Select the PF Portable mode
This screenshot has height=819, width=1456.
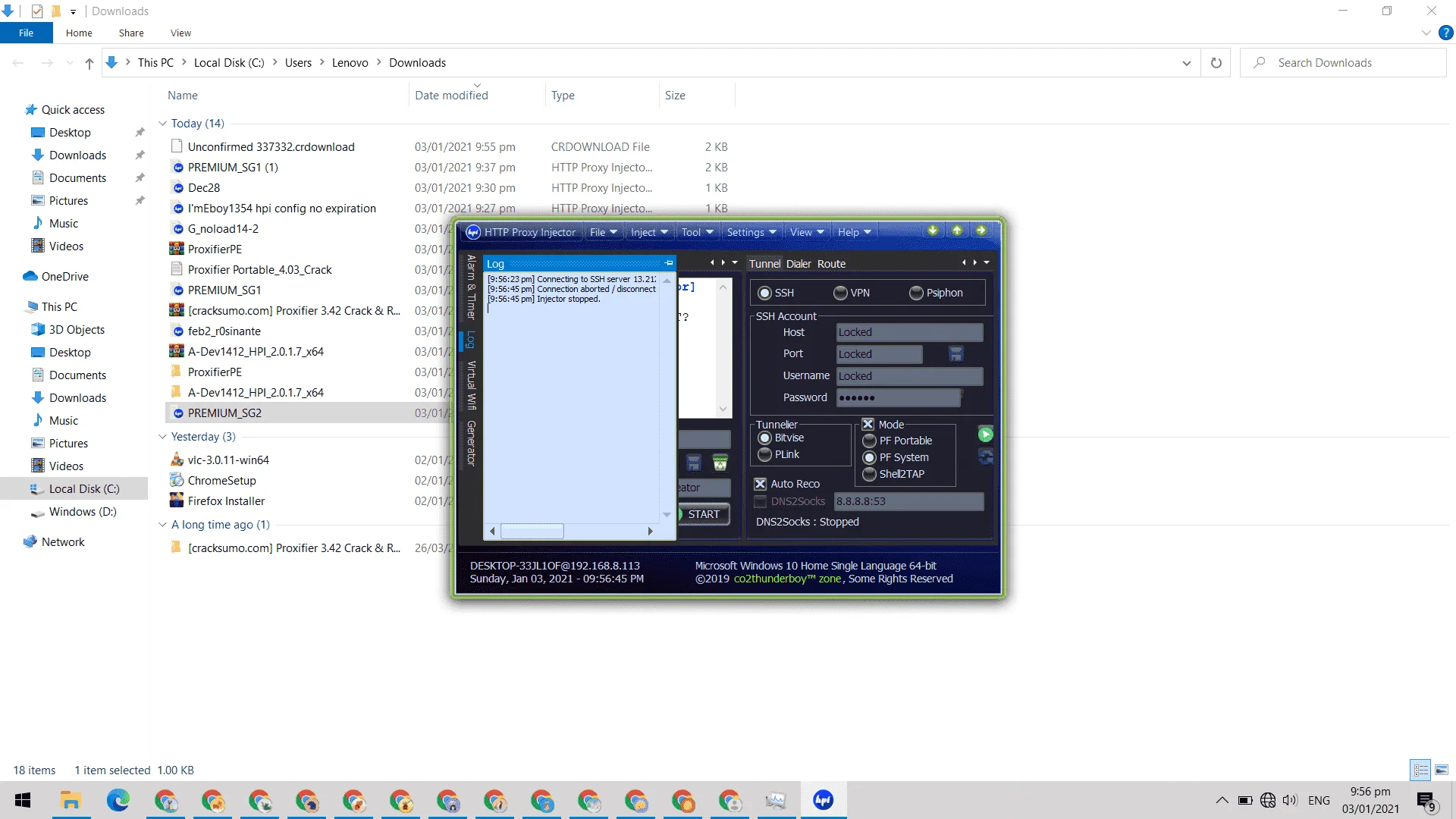[x=869, y=441]
